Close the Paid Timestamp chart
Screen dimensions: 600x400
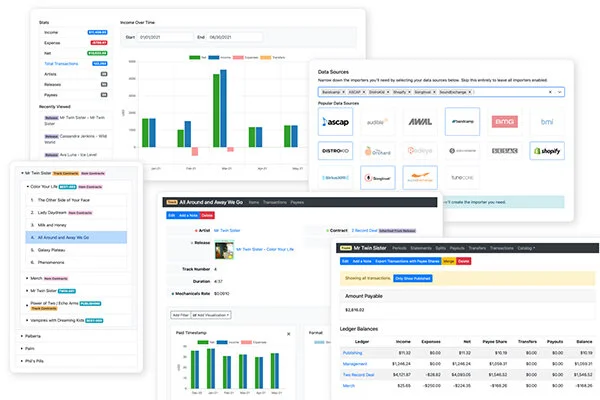click(289, 334)
